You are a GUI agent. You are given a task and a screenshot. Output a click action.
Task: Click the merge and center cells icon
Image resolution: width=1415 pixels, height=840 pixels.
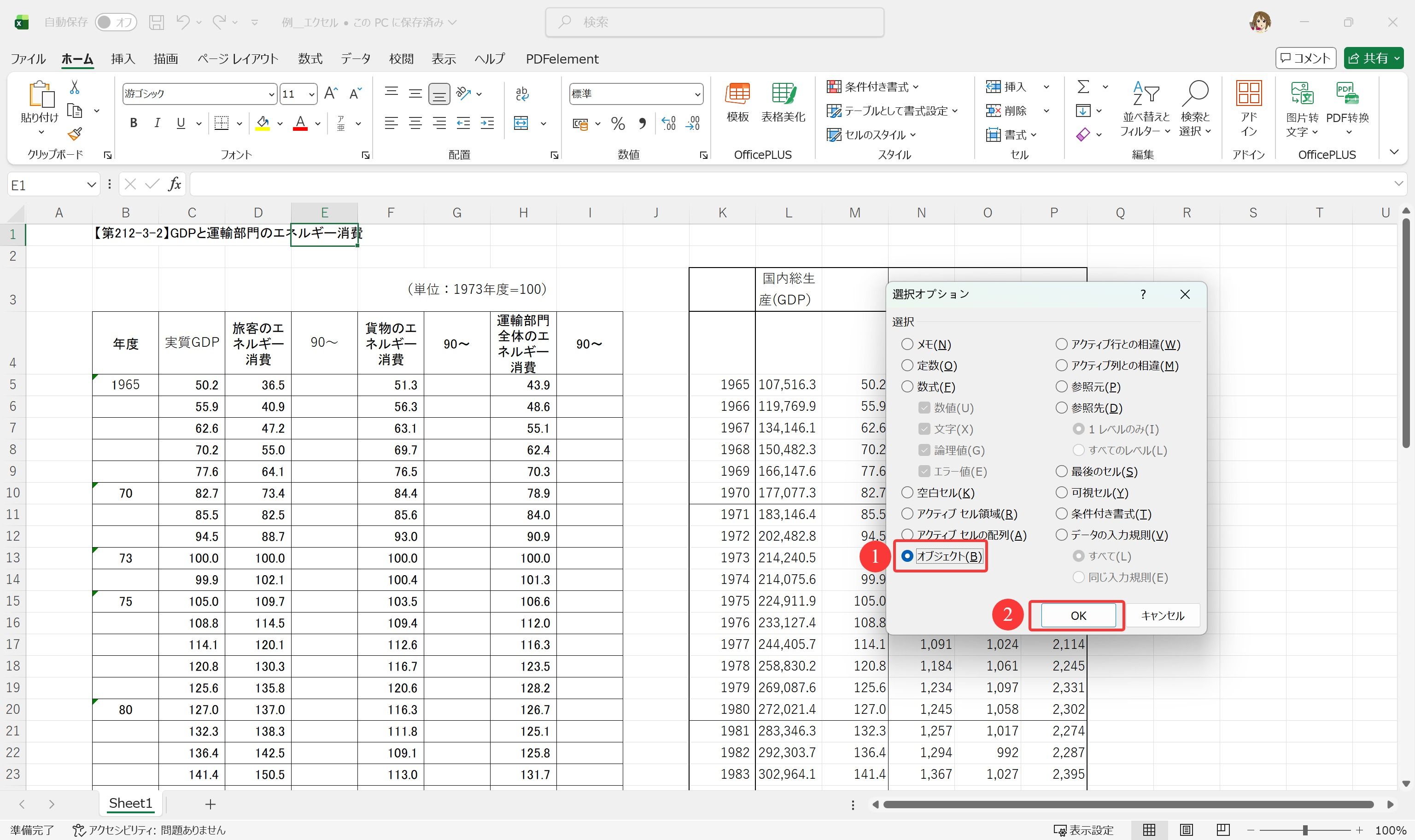[x=521, y=123]
